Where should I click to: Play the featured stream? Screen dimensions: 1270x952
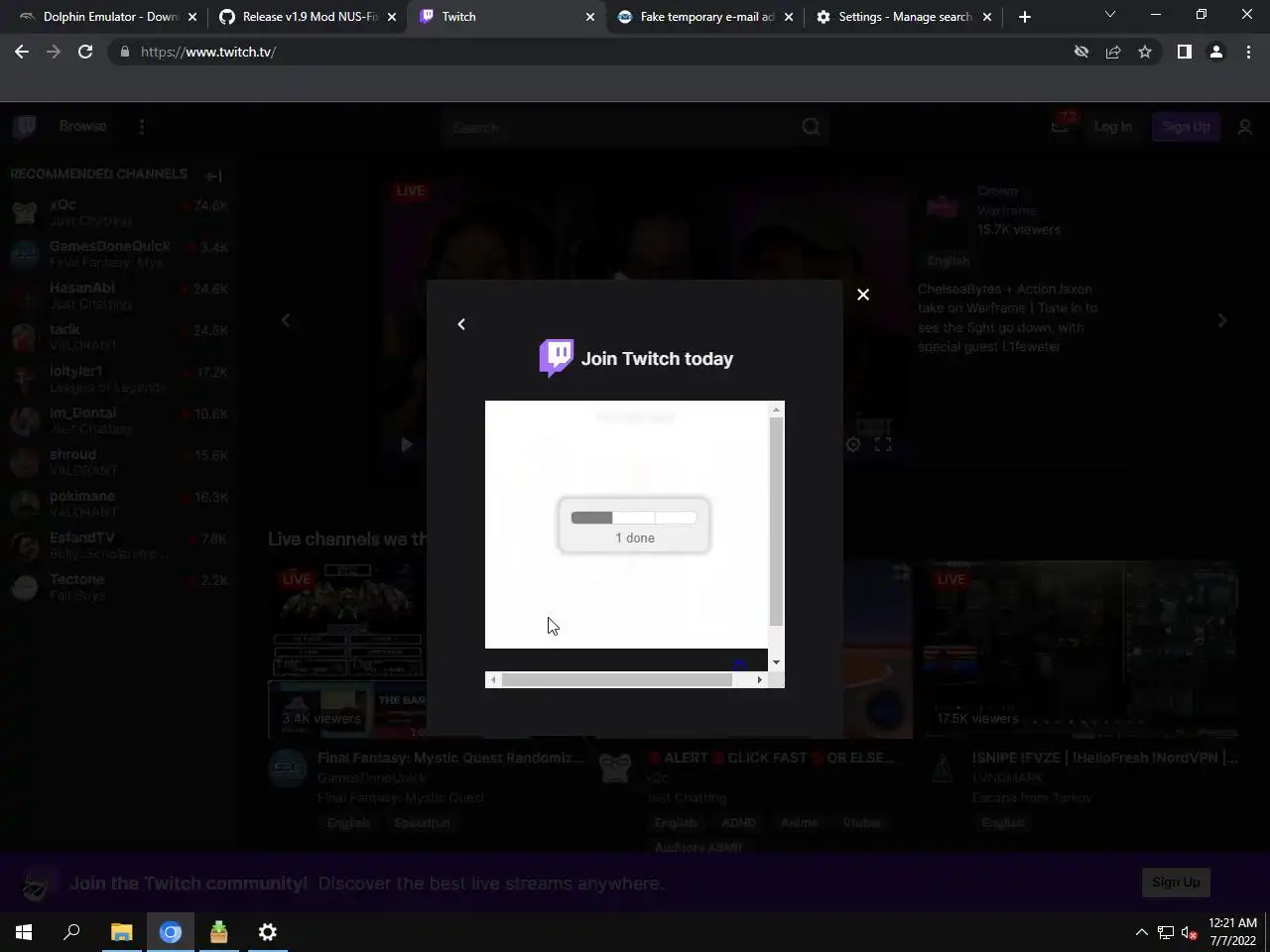[x=406, y=444]
